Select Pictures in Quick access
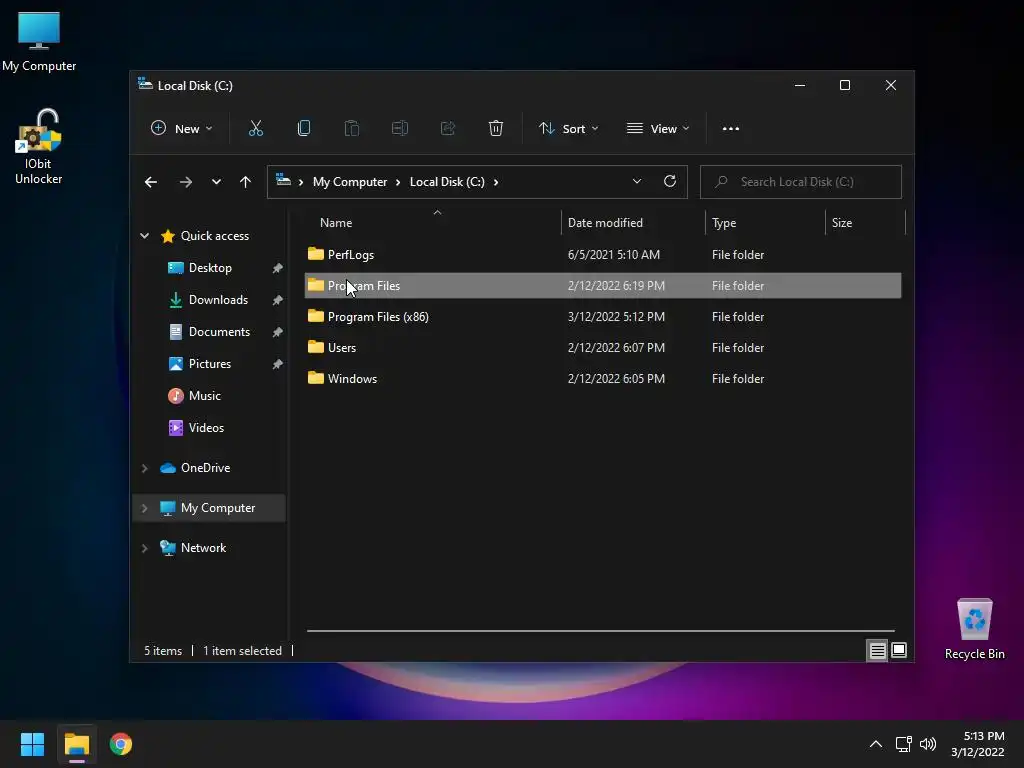 pos(210,364)
